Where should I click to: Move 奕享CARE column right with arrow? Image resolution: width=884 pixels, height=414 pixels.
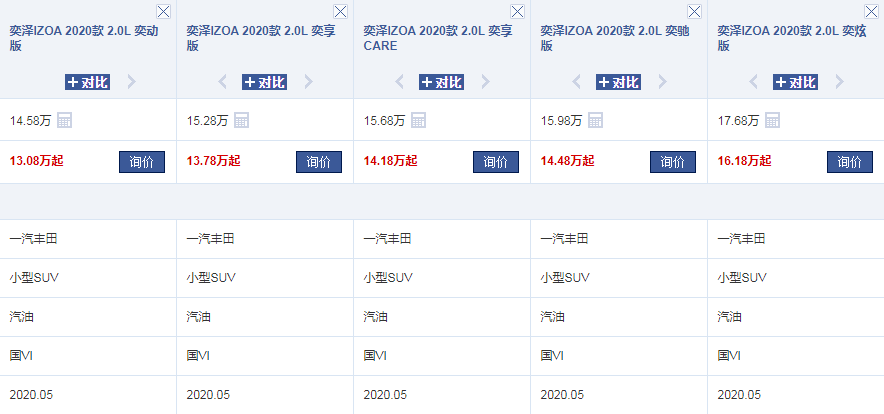point(485,82)
